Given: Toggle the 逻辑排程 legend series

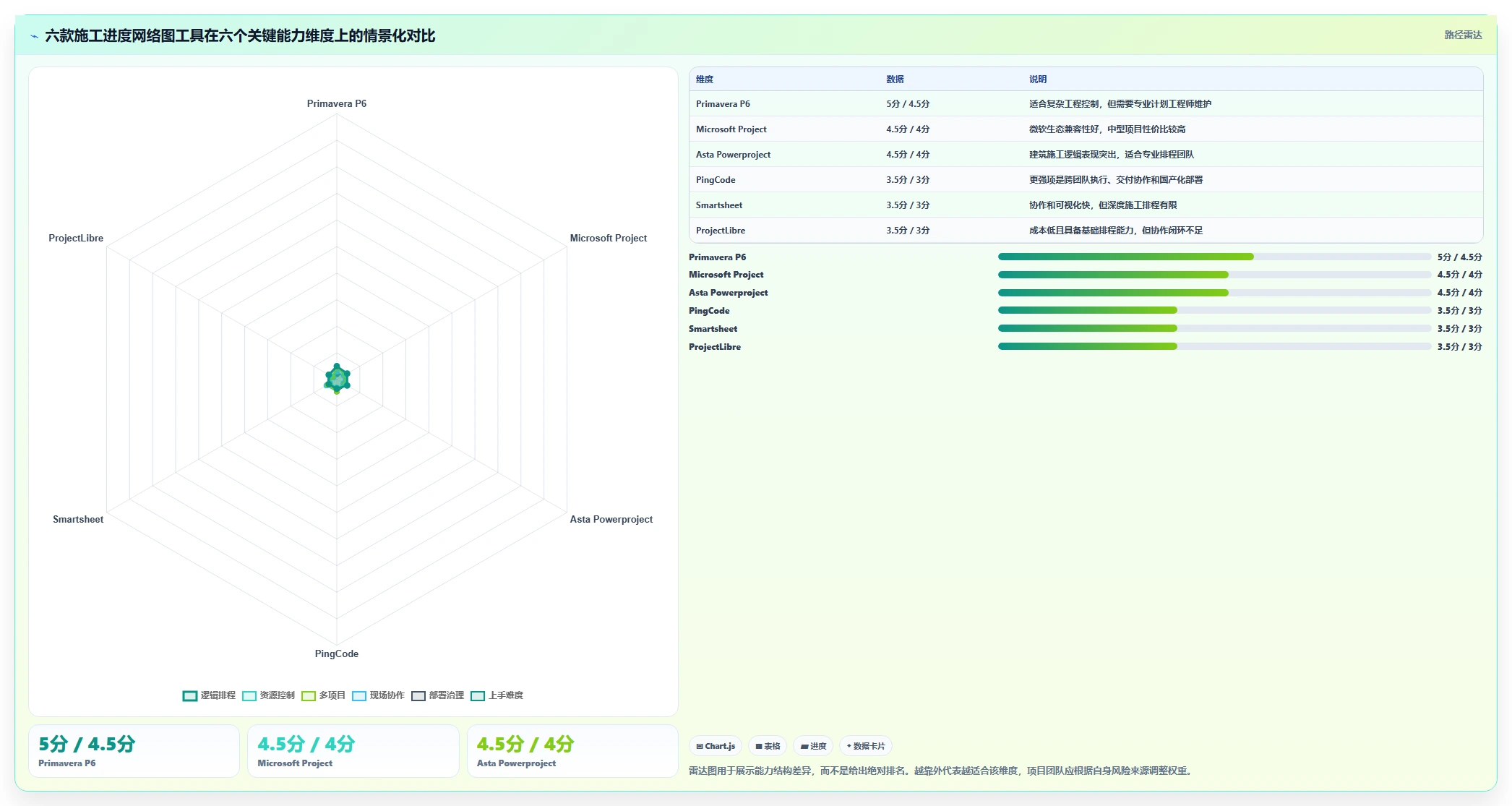Looking at the screenshot, I should coord(209,695).
